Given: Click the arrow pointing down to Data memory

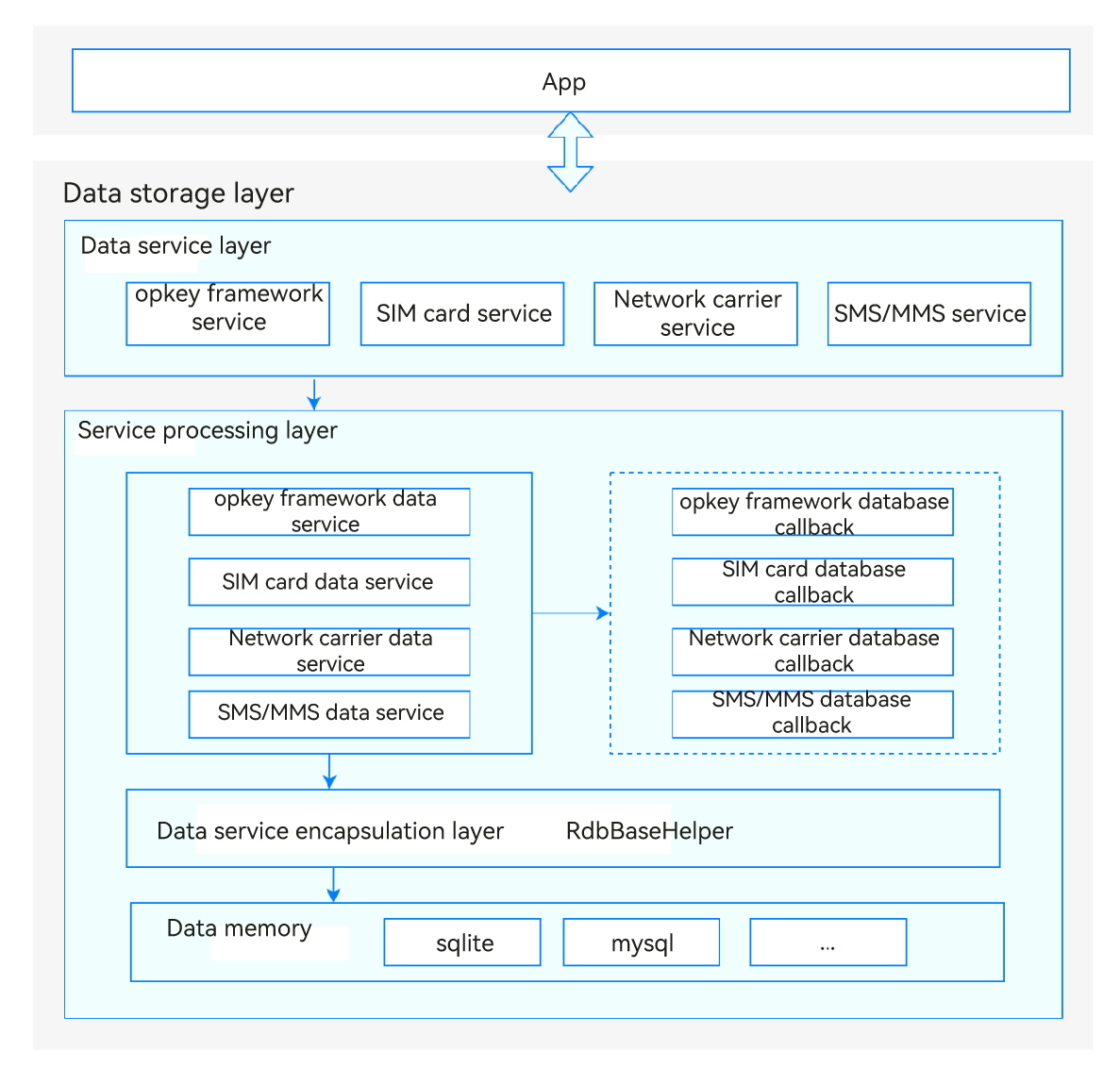Looking at the screenshot, I should click(333, 884).
